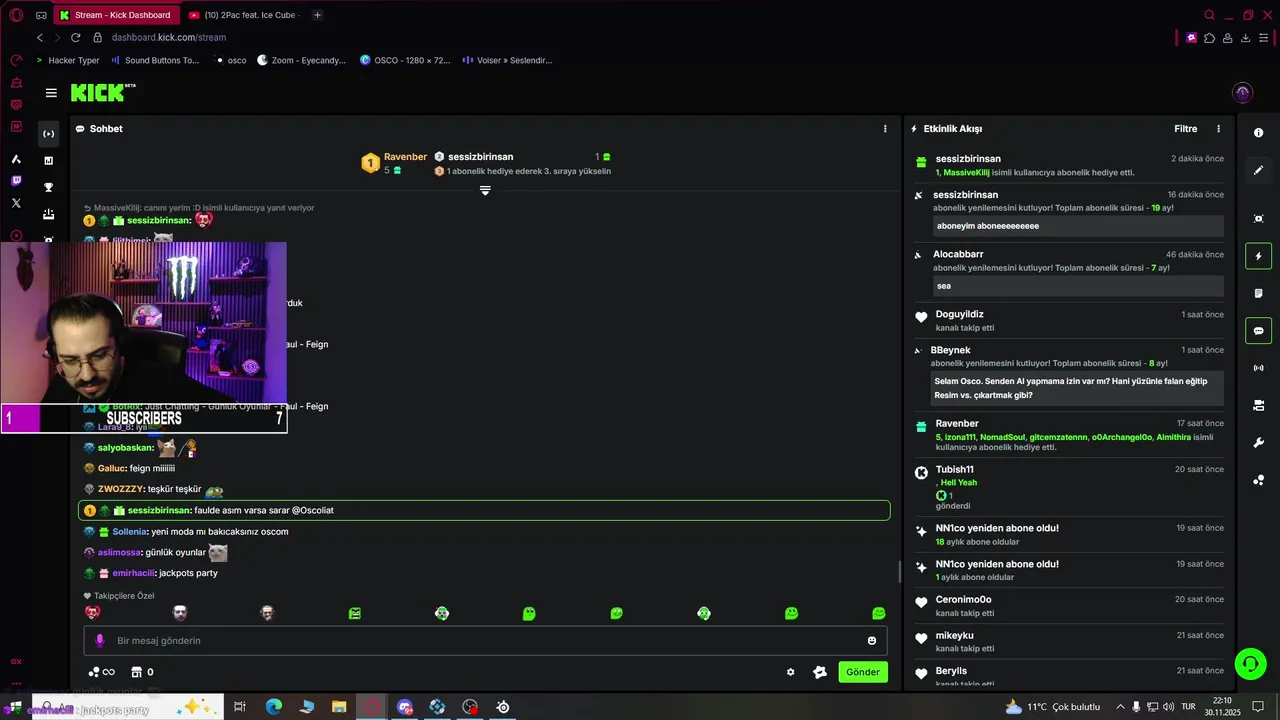This screenshot has width=1280, height=720.
Task: Open the Kick hamburger navigation menu
Action: (x=51, y=93)
